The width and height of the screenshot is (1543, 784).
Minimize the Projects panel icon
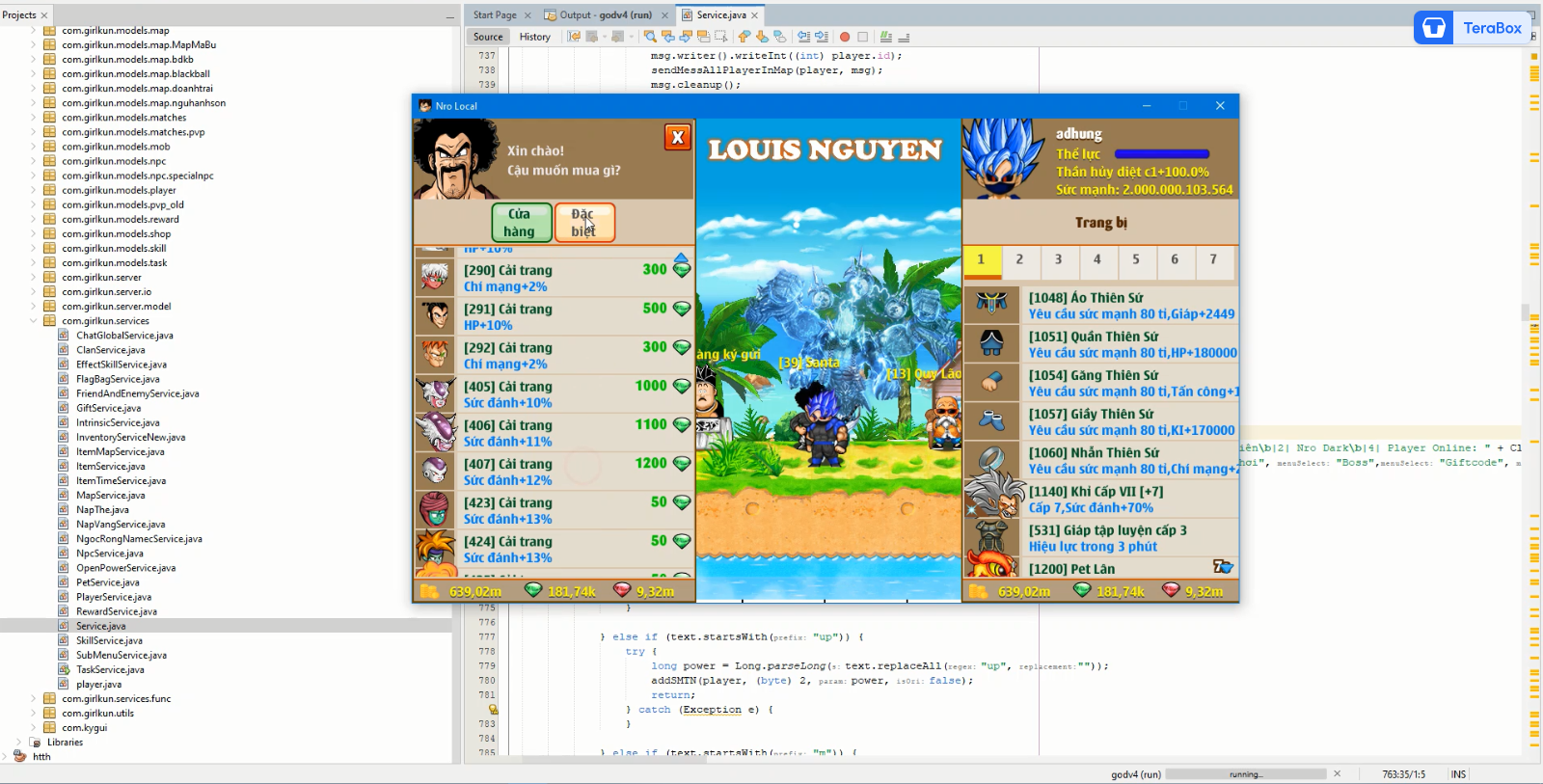(449, 16)
